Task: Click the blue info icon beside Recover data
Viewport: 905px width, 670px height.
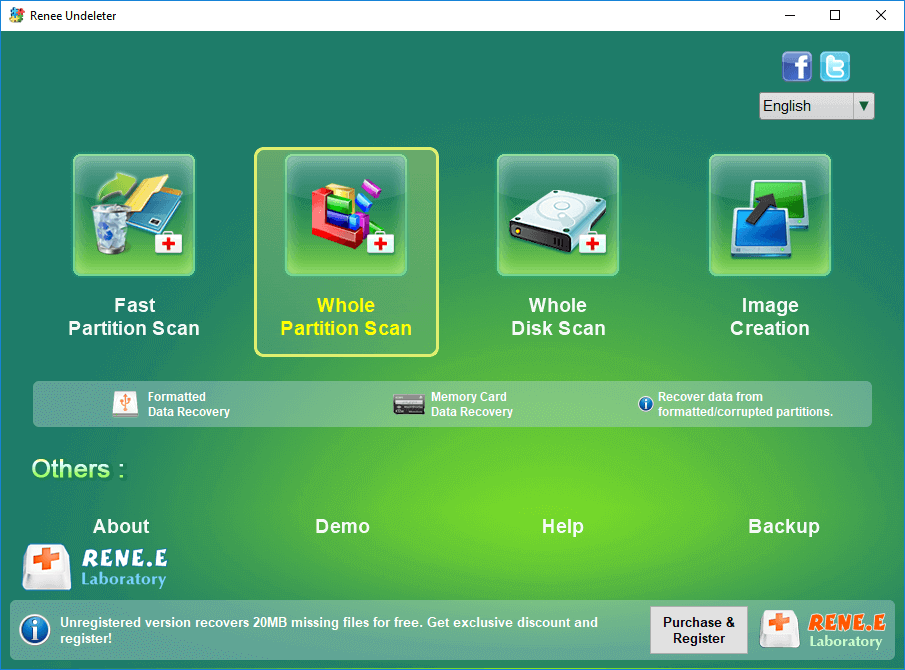Action: (x=646, y=404)
